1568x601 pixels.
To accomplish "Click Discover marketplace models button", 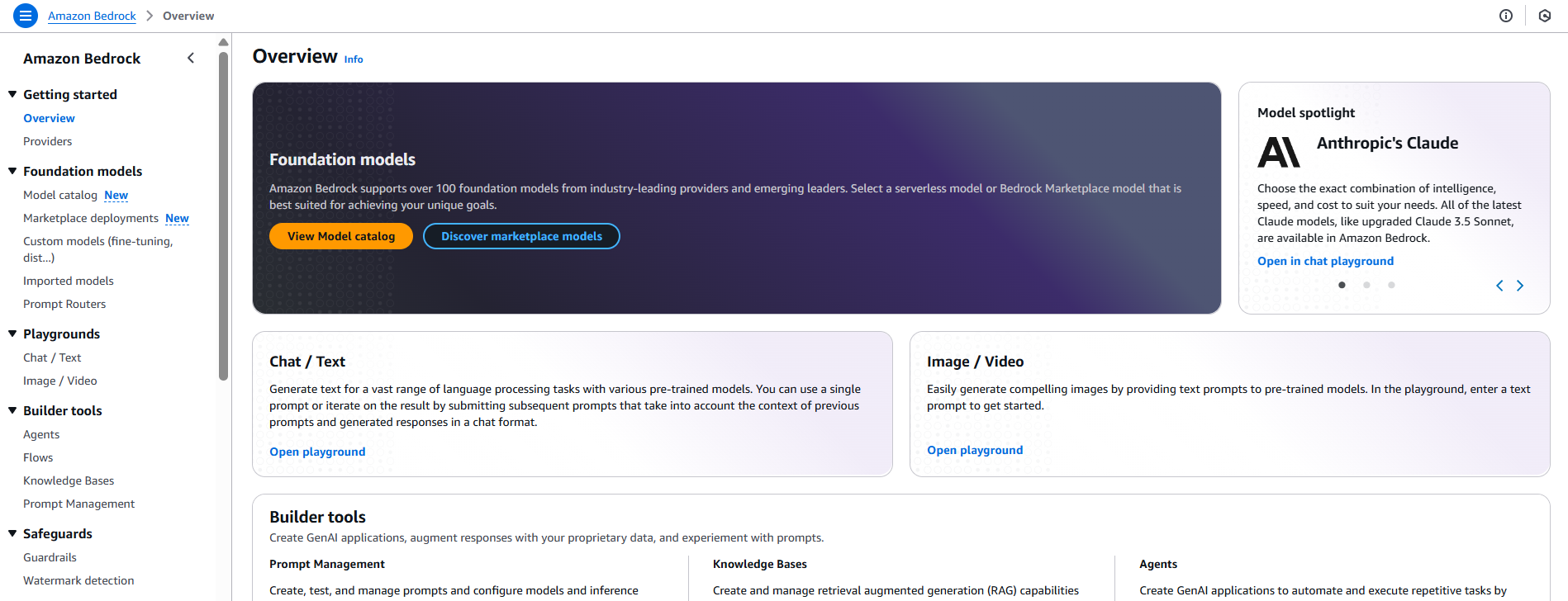I will pos(521,236).
